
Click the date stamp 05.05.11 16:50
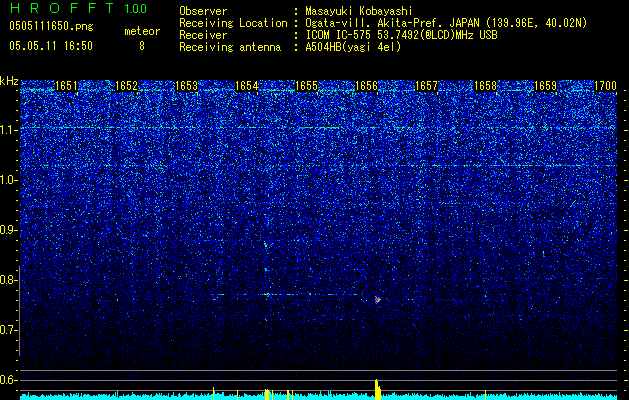click(x=51, y=46)
